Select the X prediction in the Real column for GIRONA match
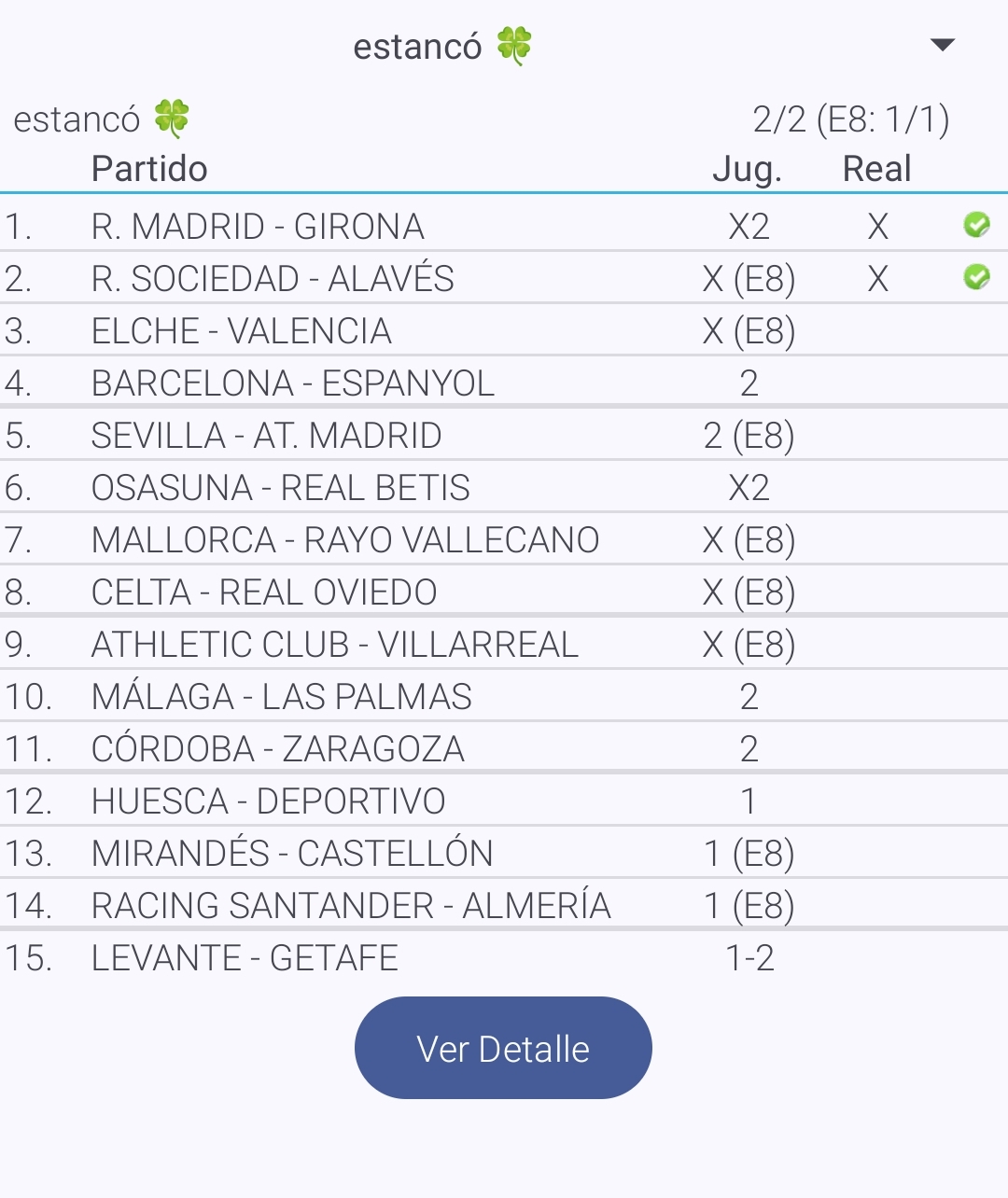This screenshot has height=1198, width=1008. click(x=875, y=225)
